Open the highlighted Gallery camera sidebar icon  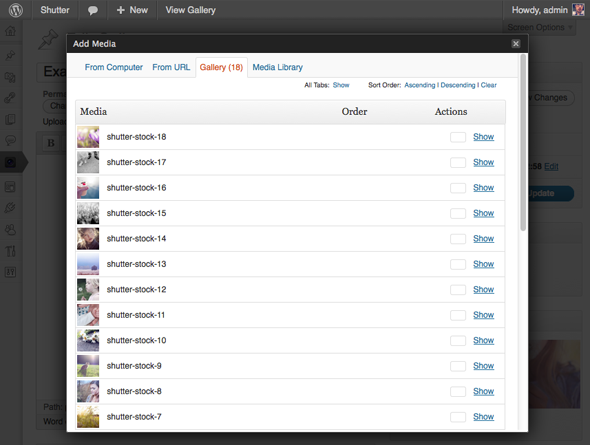(10, 162)
